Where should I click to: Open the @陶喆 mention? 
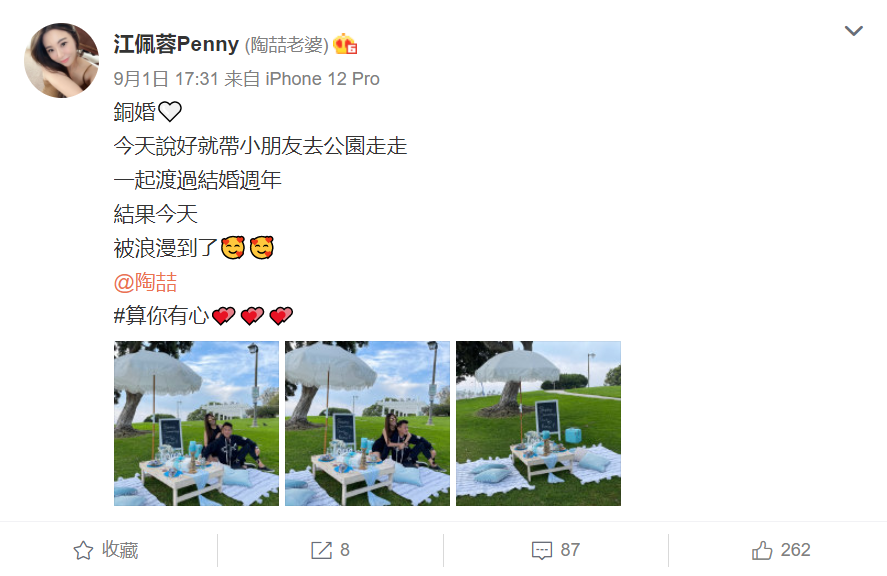point(145,282)
